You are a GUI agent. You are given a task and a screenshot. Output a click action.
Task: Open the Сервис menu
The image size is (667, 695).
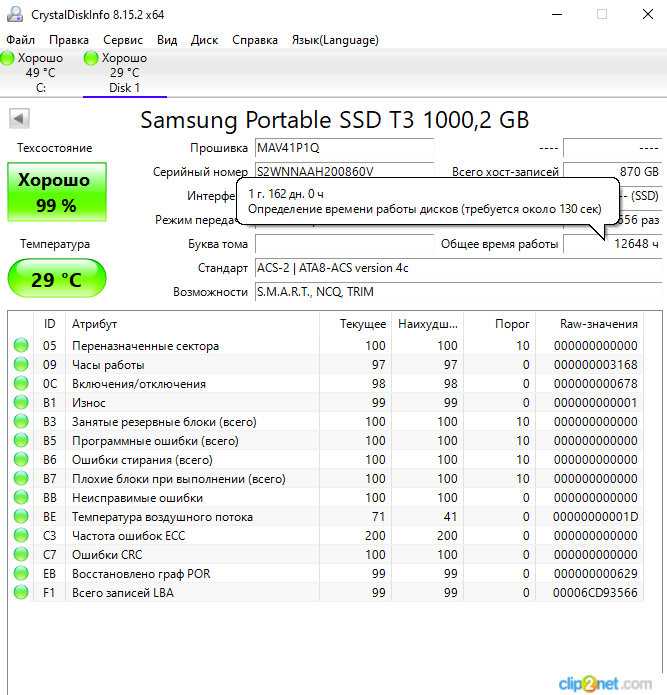point(123,40)
